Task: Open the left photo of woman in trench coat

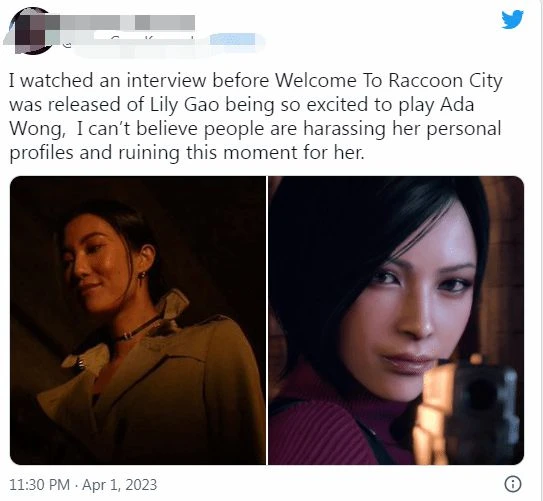Action: point(138,320)
